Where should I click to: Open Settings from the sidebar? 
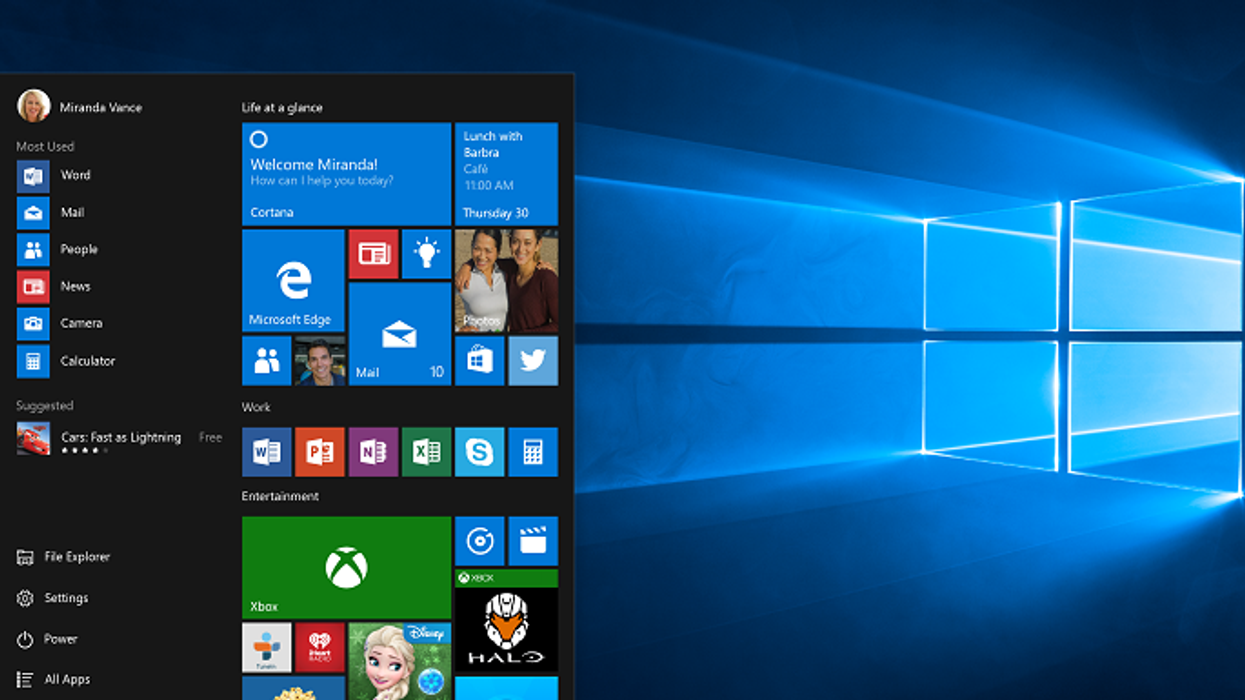click(68, 597)
